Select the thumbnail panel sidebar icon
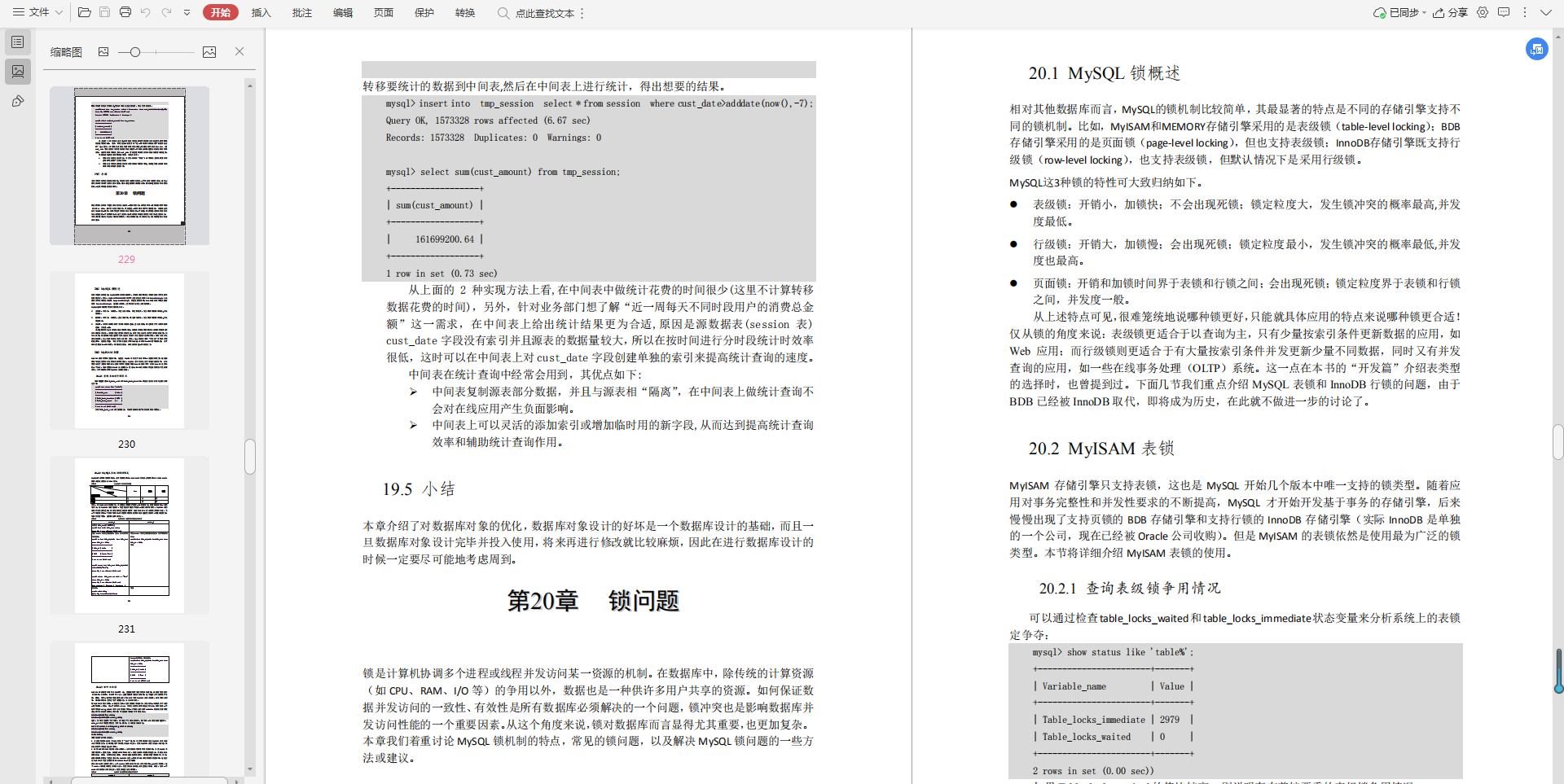Image resolution: width=1564 pixels, height=784 pixels. pyautogui.click(x=17, y=72)
